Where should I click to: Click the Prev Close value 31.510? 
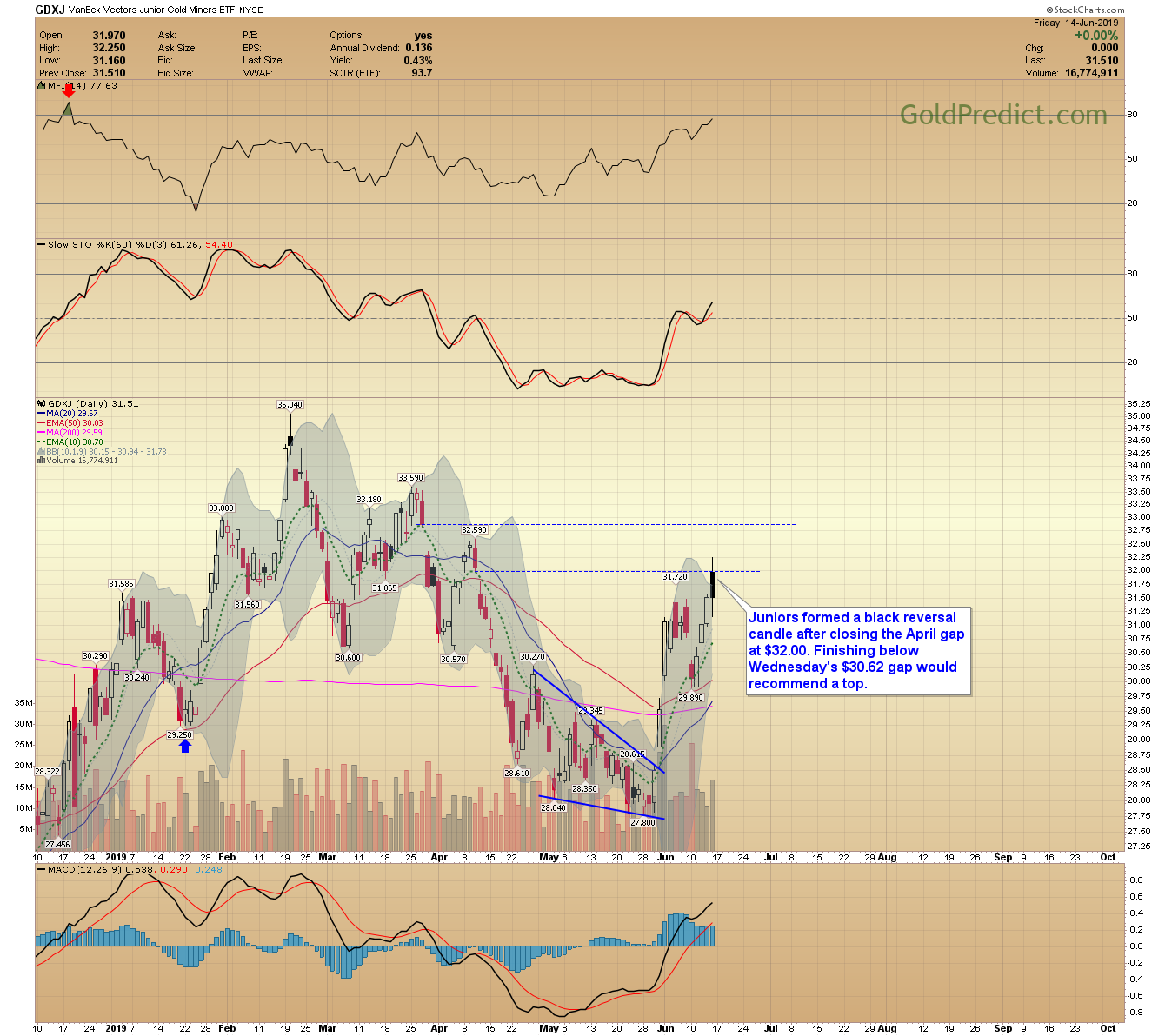click(x=110, y=73)
